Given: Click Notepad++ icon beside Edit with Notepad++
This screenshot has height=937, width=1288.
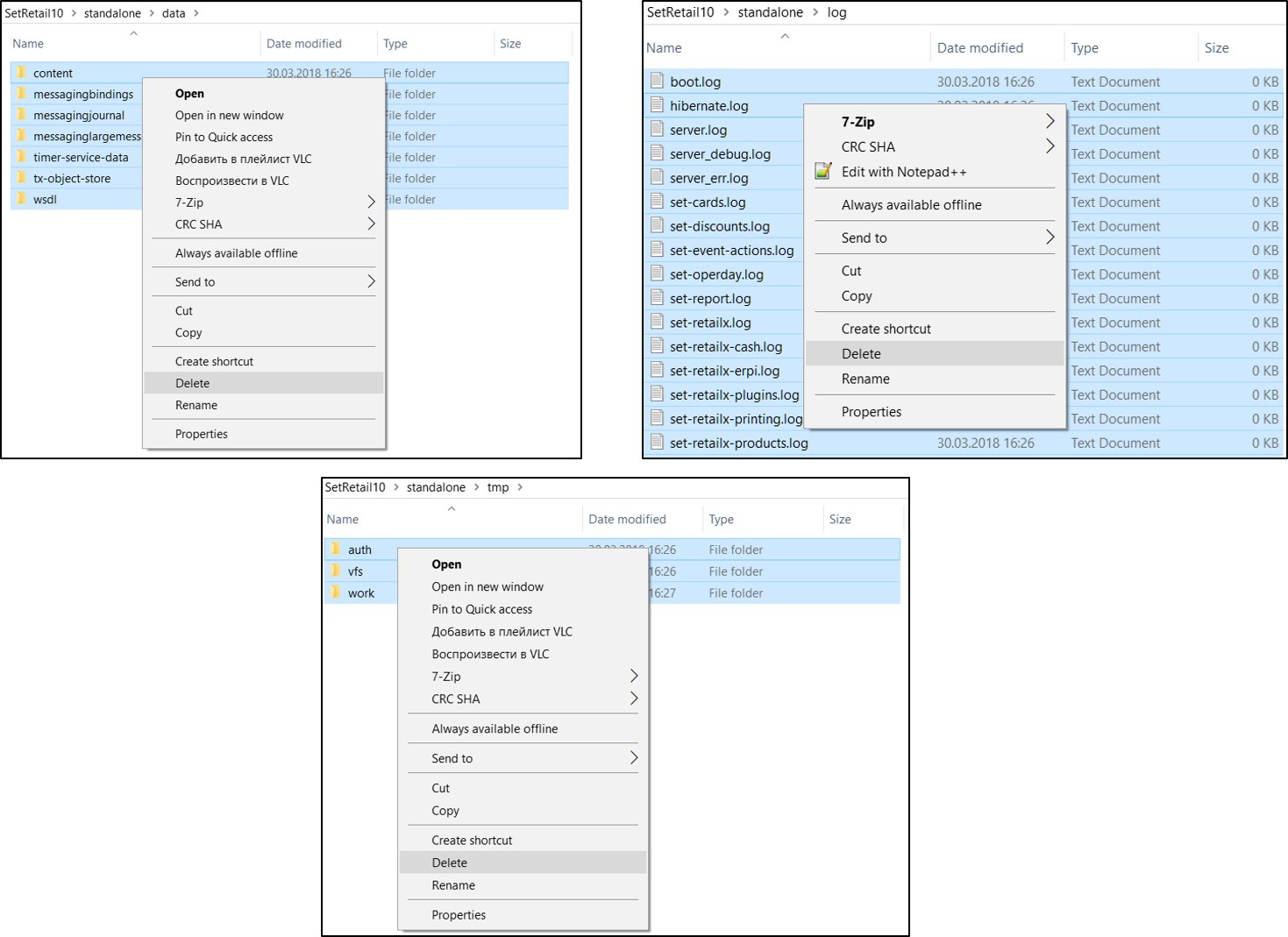Looking at the screenshot, I should (822, 171).
